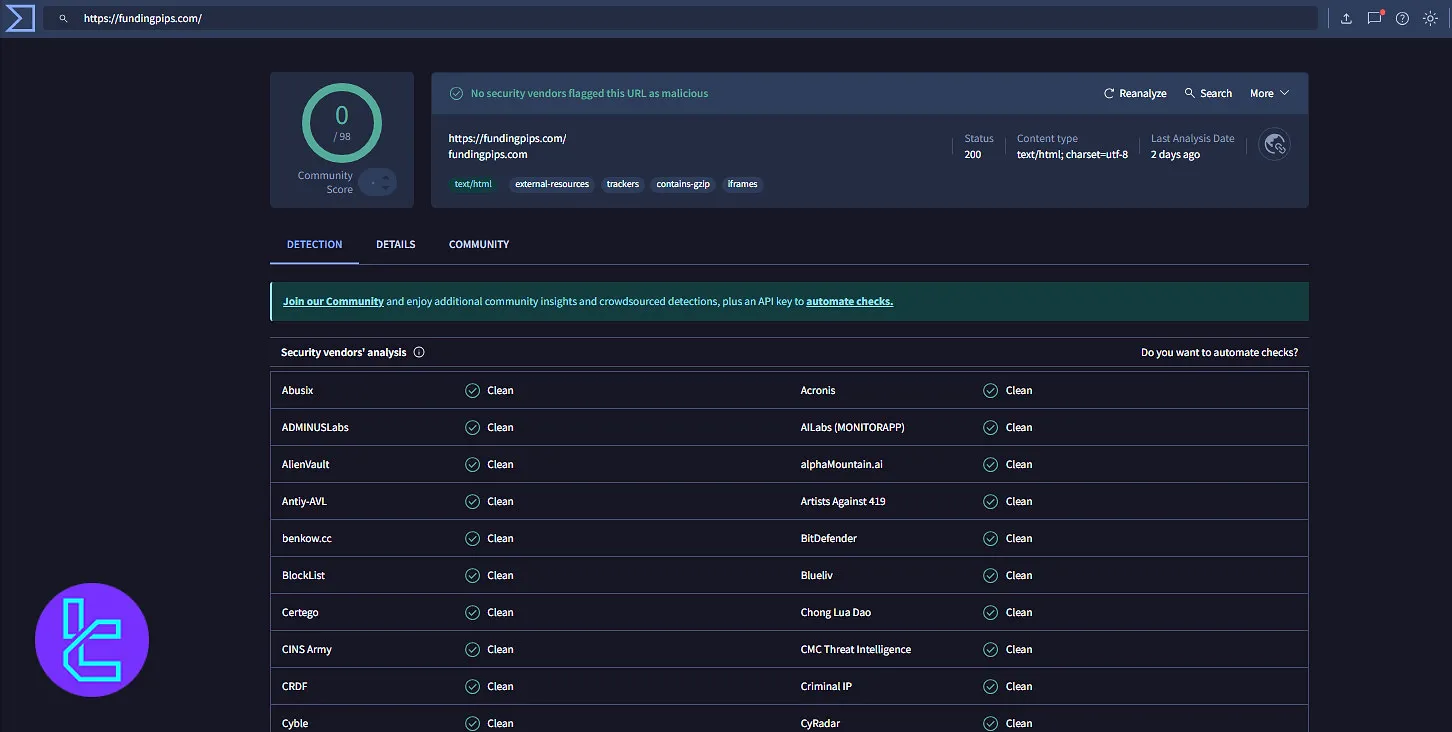Click the search magnifier in the address bar
The width and height of the screenshot is (1452, 732).
pyautogui.click(x=62, y=17)
